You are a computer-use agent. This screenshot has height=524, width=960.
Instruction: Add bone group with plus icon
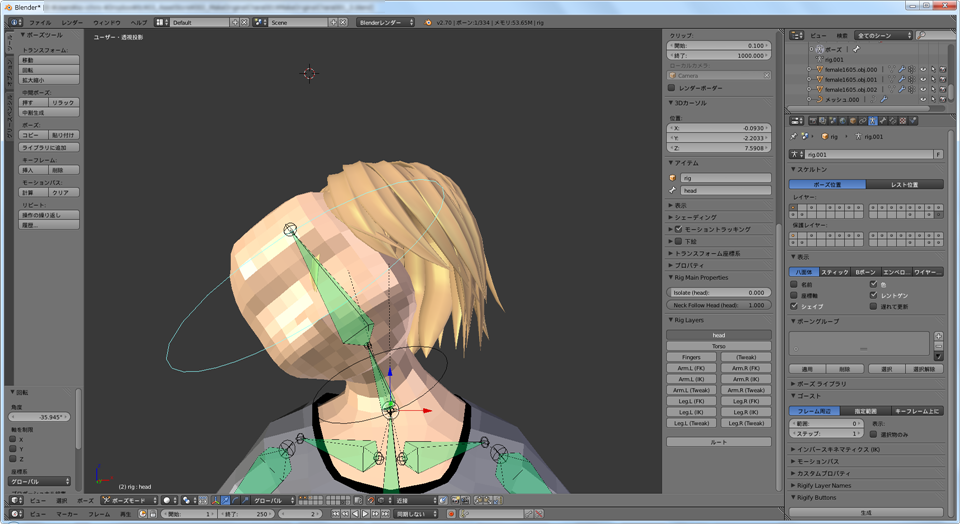click(x=939, y=336)
